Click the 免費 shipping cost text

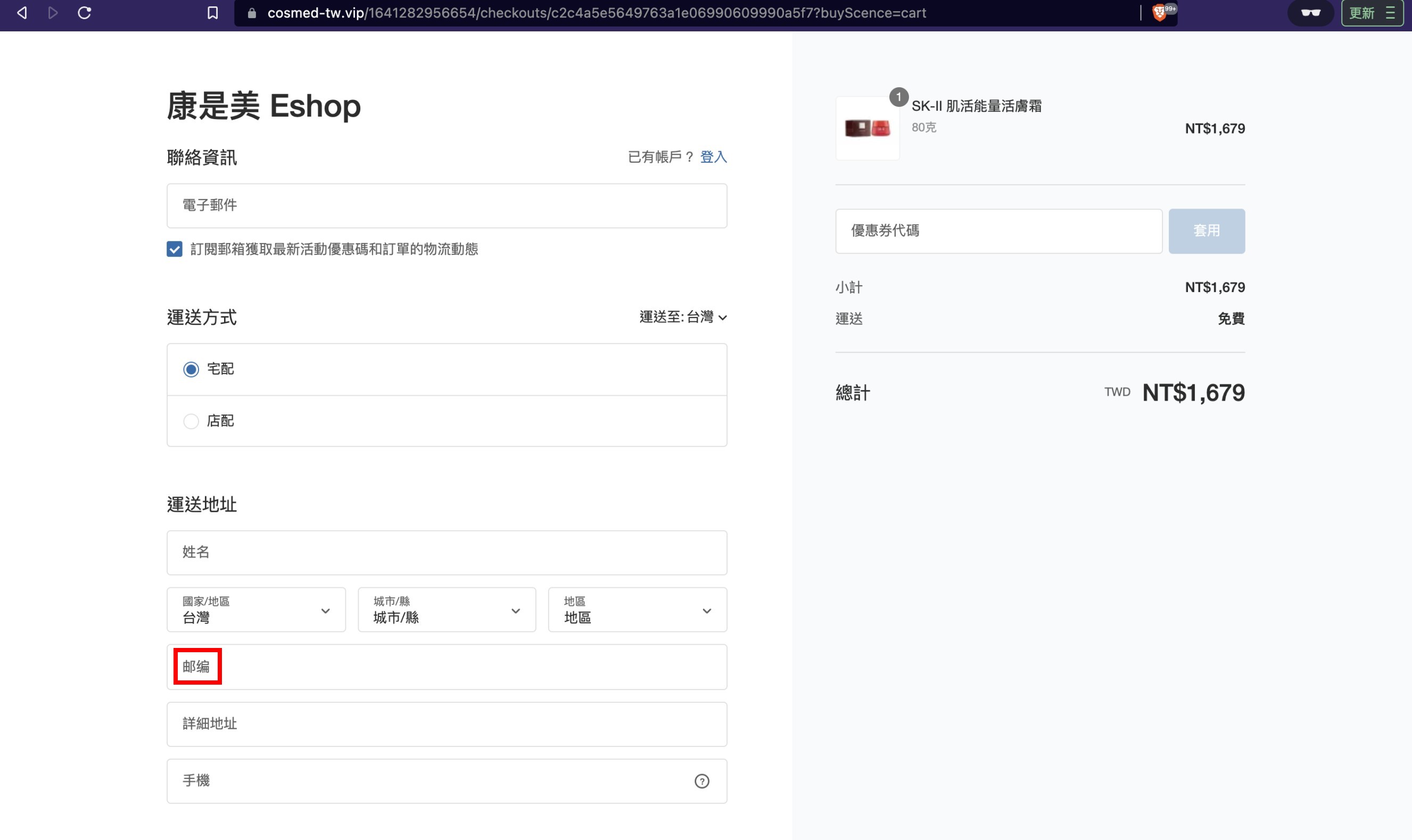click(x=1231, y=319)
